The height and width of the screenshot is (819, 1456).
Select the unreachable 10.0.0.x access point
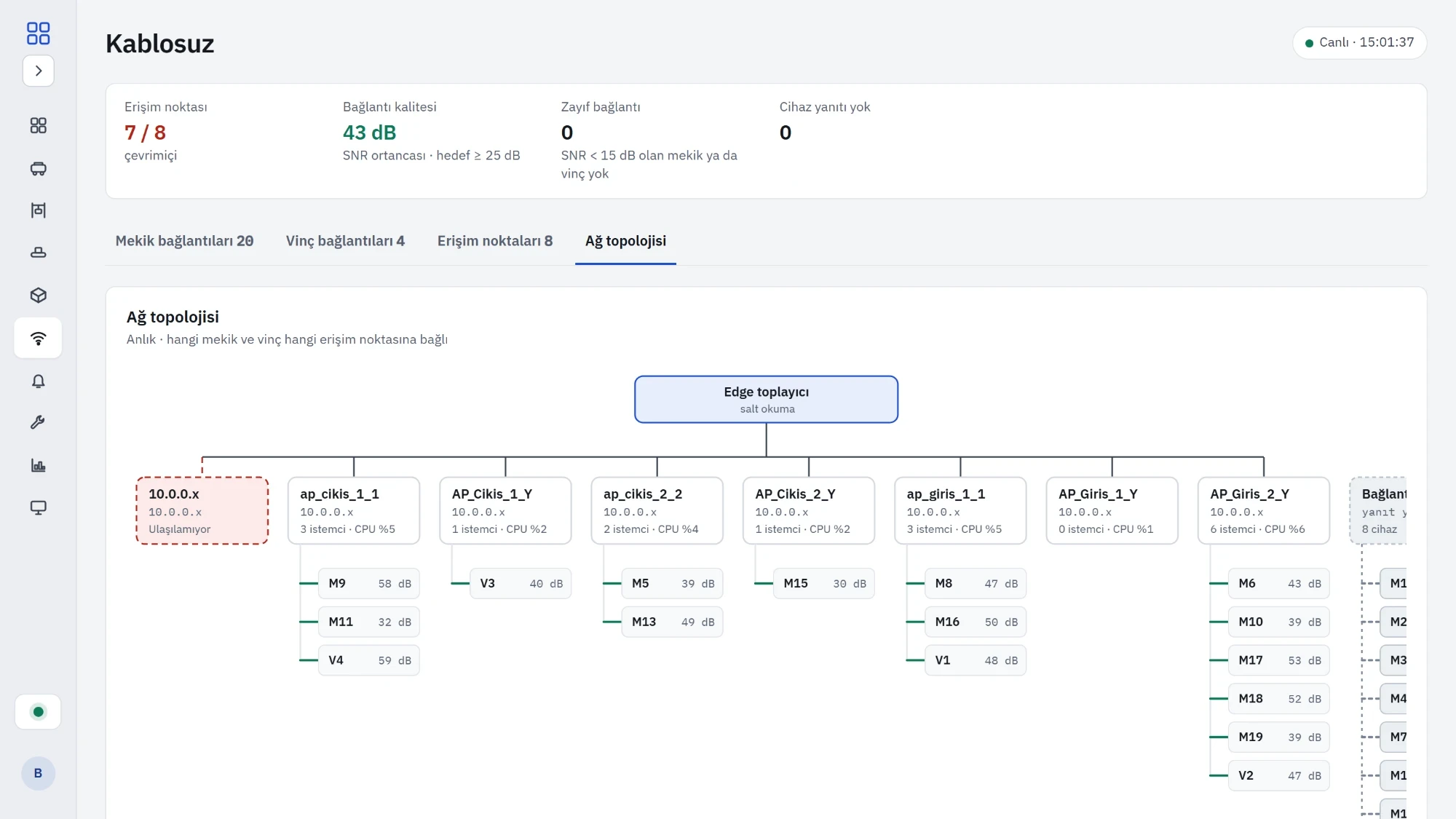[x=202, y=510]
